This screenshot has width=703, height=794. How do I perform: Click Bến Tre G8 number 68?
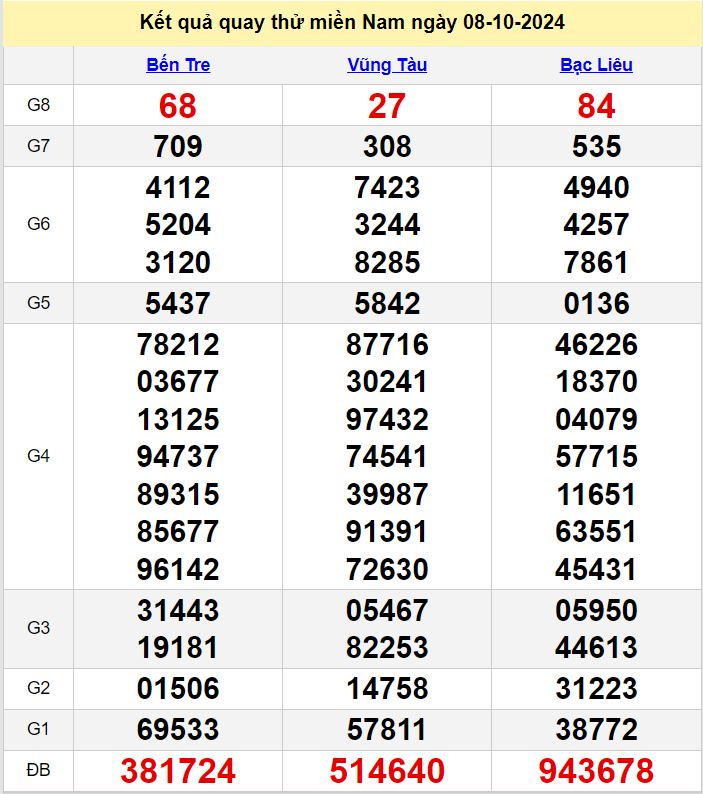(177, 106)
